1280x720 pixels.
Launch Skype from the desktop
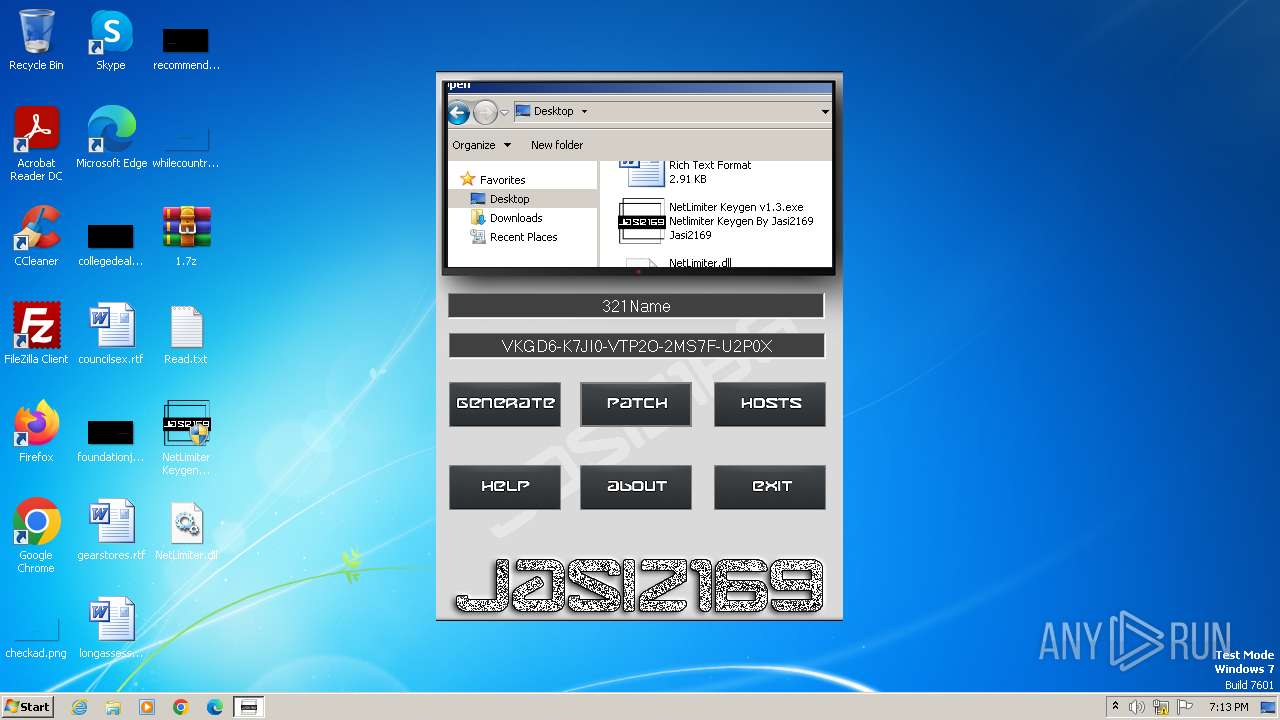[x=110, y=40]
